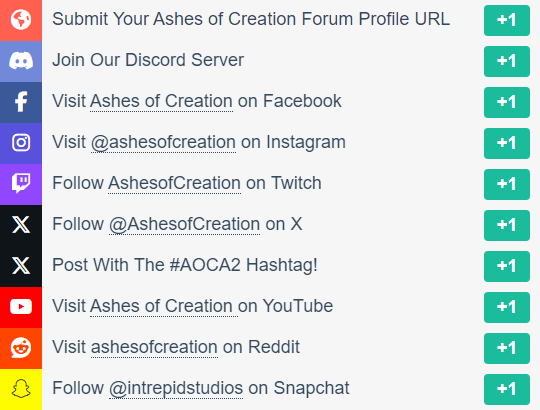Click the X icon beside #AOCA2 hashtag entry
Image resolution: width=540 pixels, height=410 pixels.
(21, 266)
